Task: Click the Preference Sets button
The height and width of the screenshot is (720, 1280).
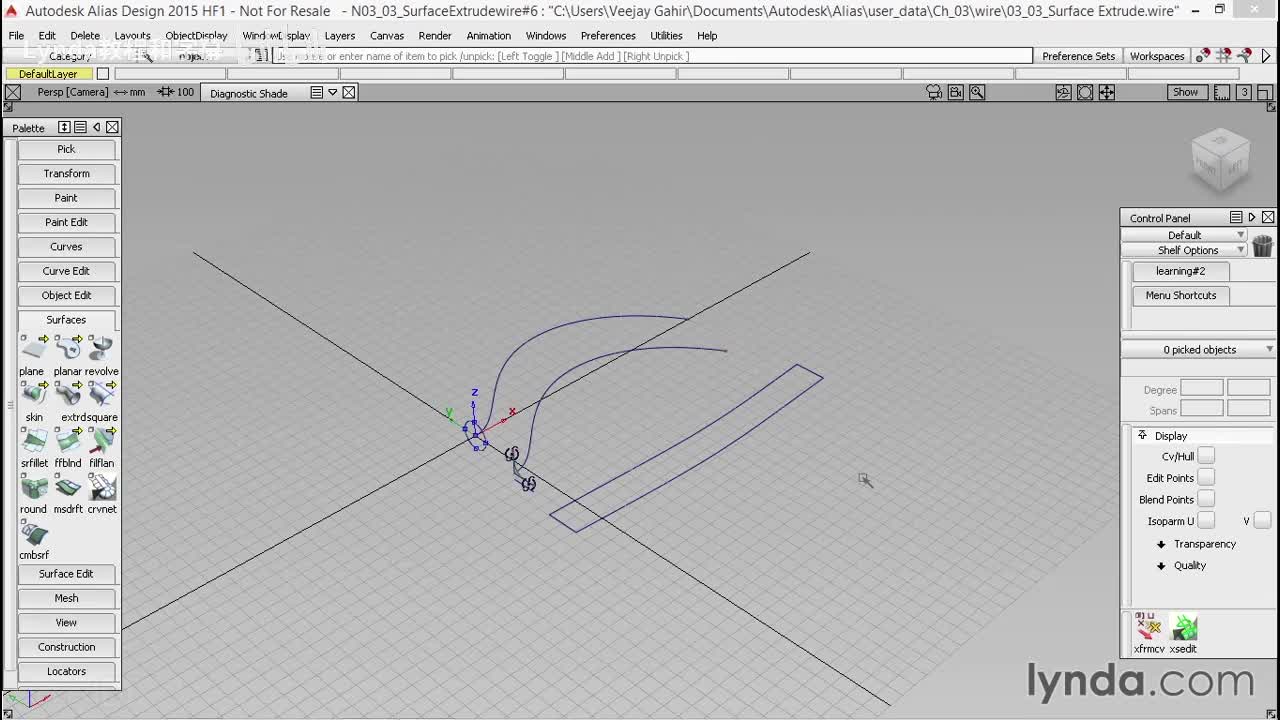Action: 1078,56
